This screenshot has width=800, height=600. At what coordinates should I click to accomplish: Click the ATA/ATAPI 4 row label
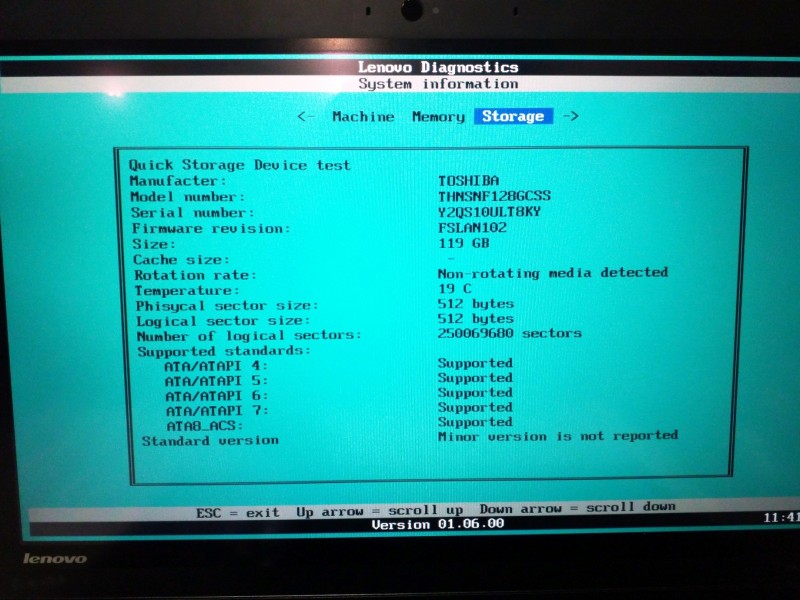(x=216, y=366)
